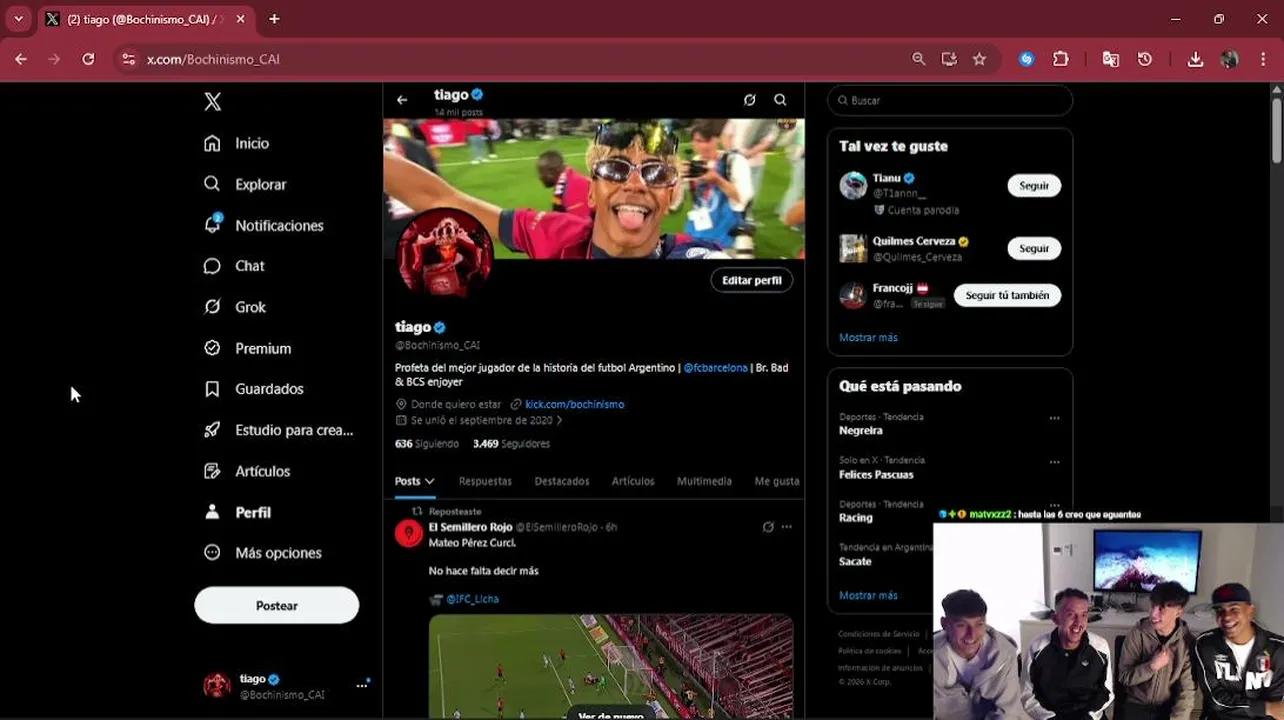Reload the current page
The width and height of the screenshot is (1284, 720).
(88, 59)
